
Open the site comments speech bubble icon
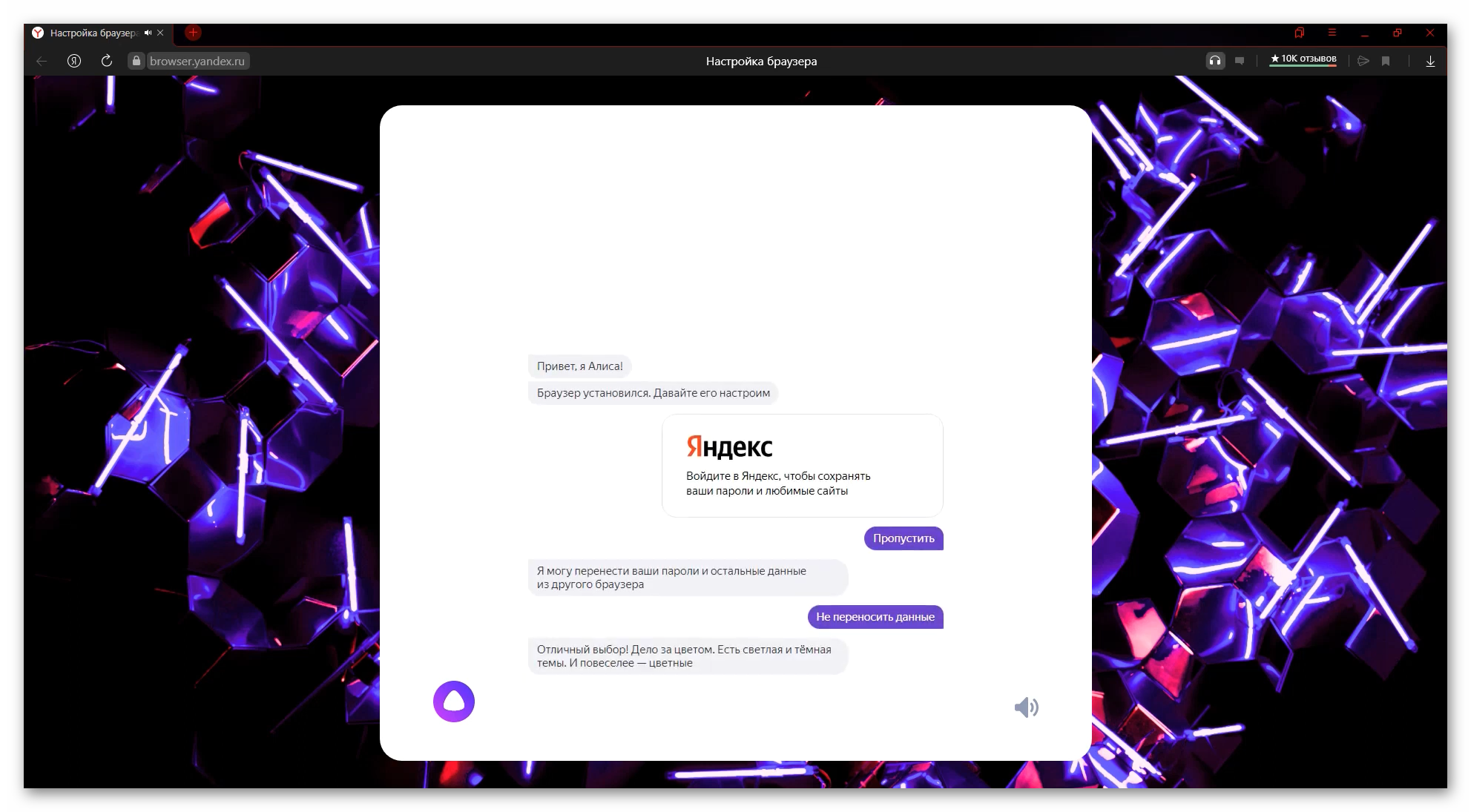[x=1240, y=61]
